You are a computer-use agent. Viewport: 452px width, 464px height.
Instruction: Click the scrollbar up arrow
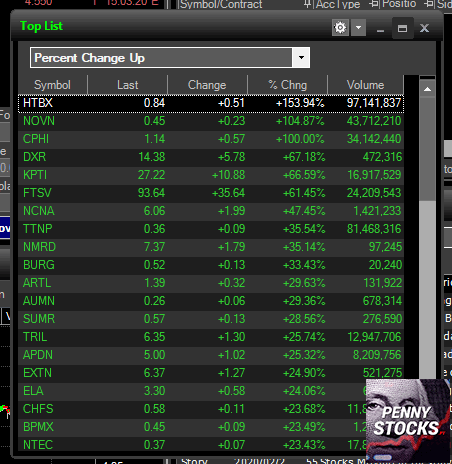tap(427, 89)
